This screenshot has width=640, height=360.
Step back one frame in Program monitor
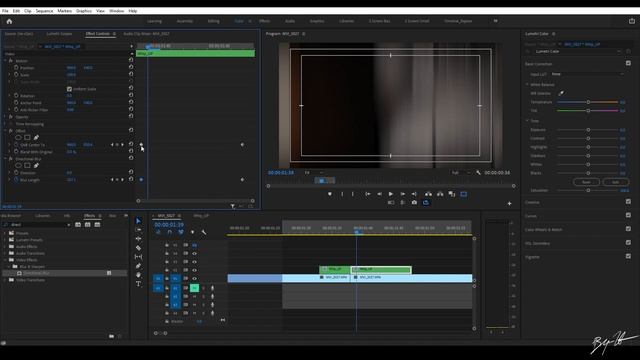(379, 194)
